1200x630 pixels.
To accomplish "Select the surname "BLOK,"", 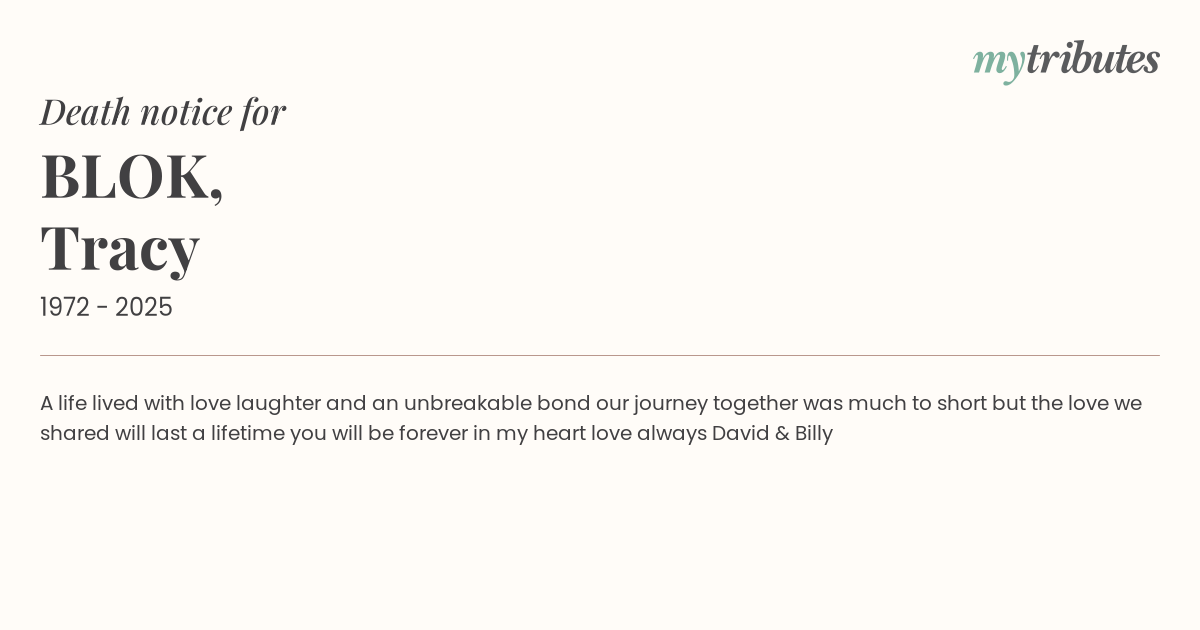I will pyautogui.click(x=131, y=177).
